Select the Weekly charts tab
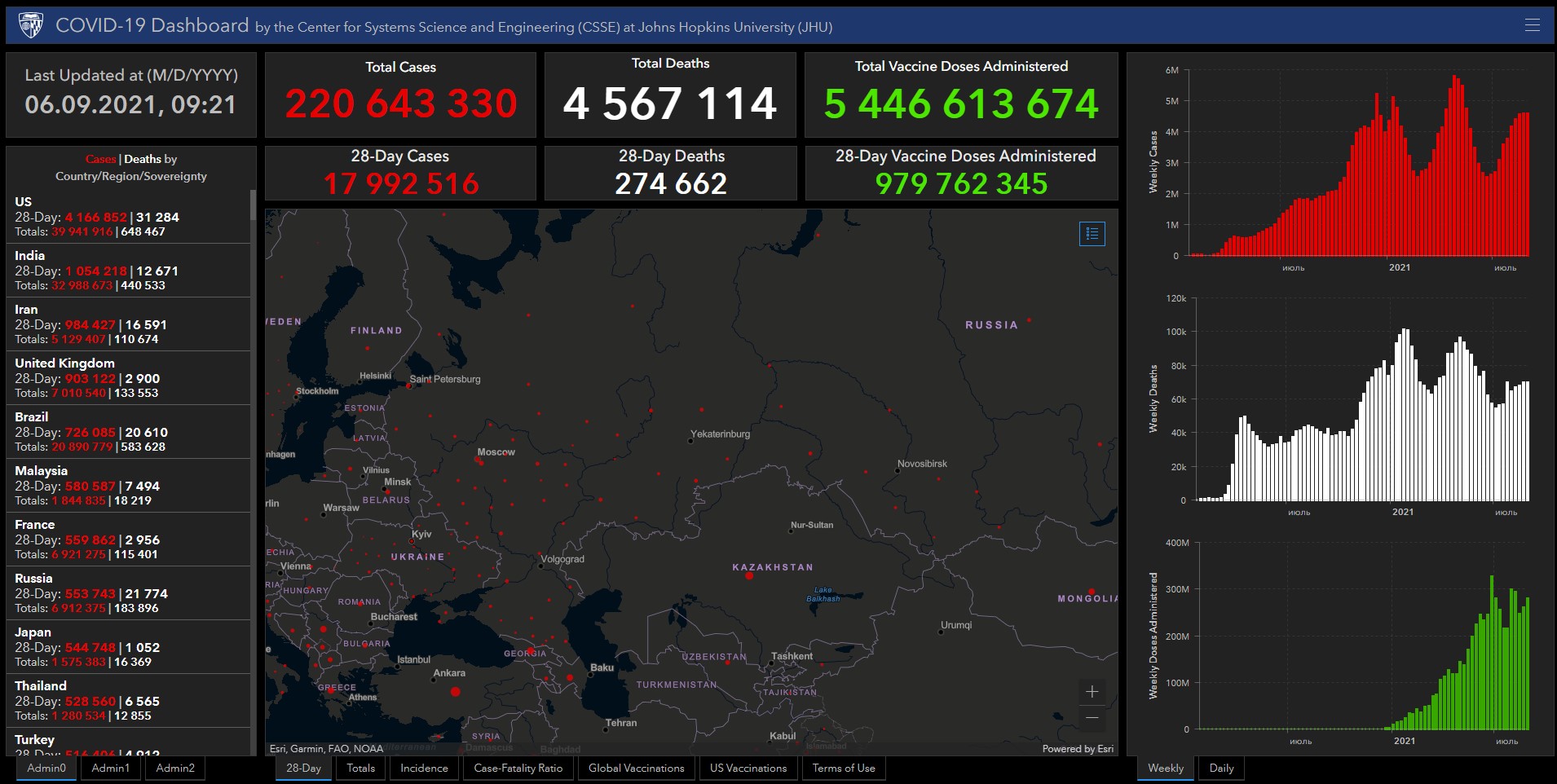 (1165, 768)
